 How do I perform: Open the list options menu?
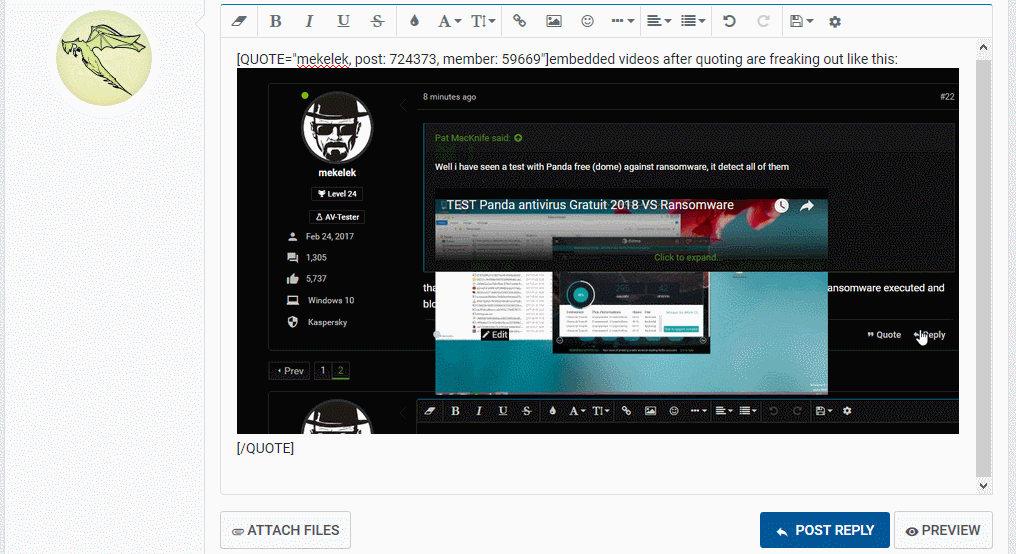point(692,21)
